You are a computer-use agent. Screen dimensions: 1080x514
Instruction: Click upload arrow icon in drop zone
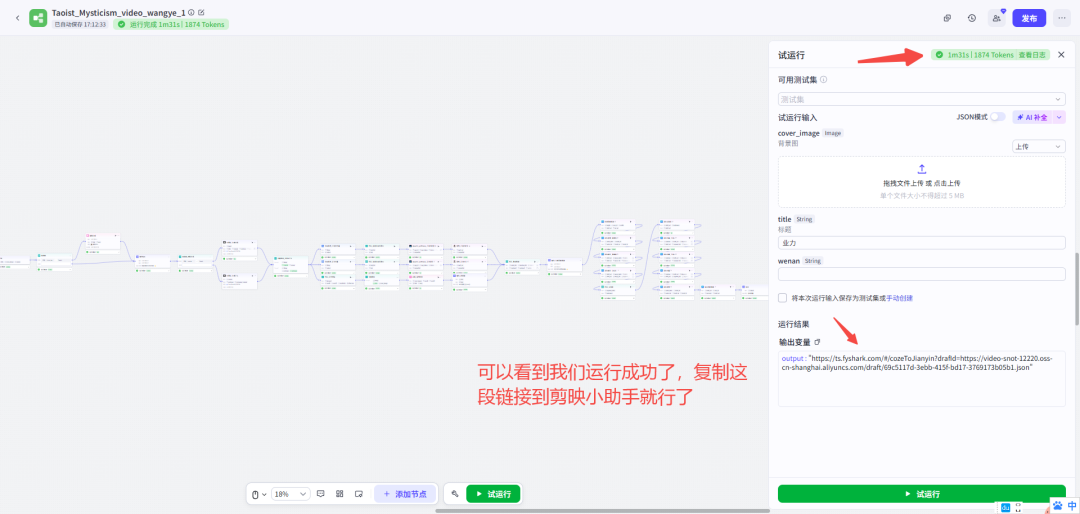(x=922, y=169)
